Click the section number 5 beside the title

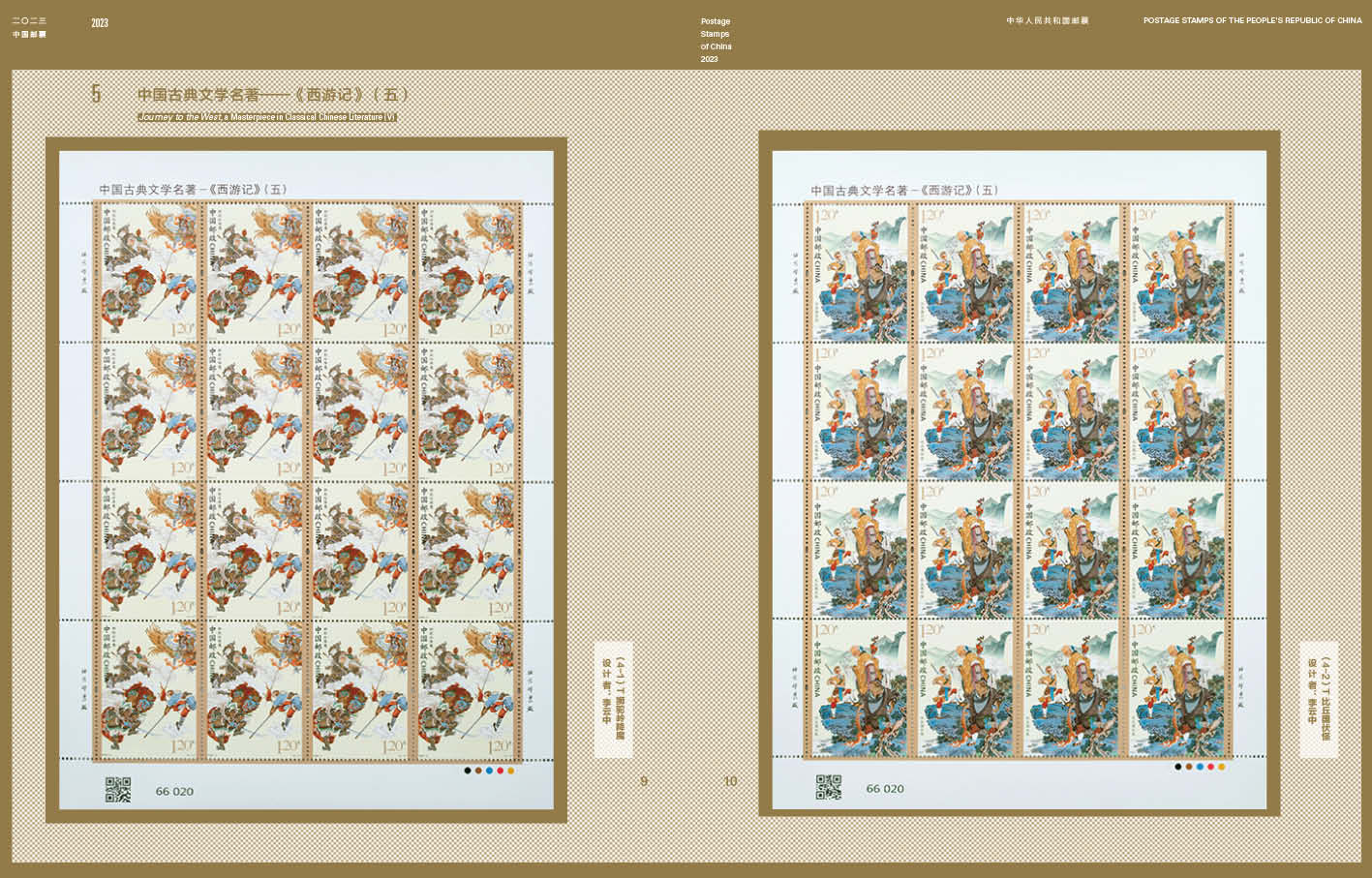96,94
